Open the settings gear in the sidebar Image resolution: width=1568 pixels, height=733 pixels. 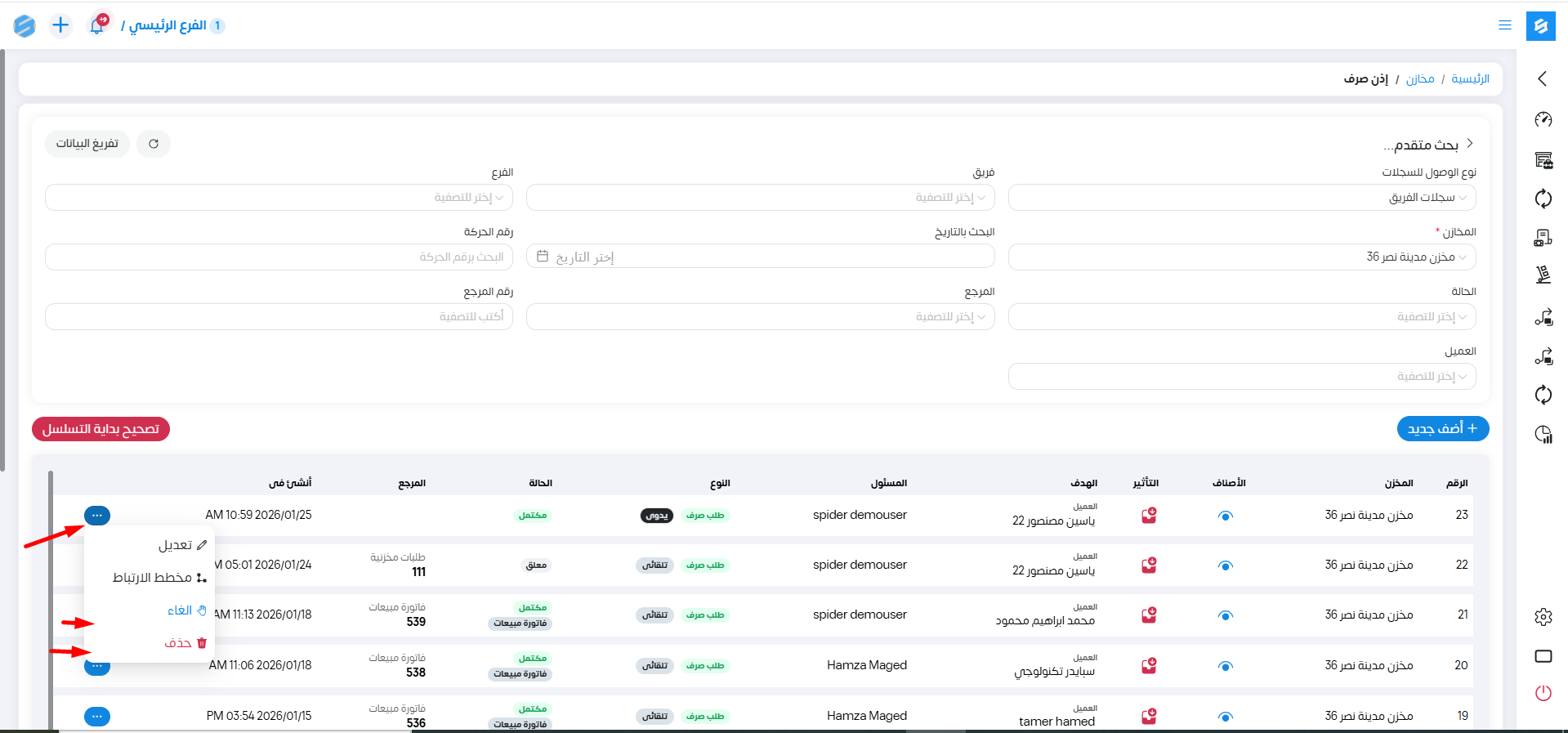(1543, 617)
